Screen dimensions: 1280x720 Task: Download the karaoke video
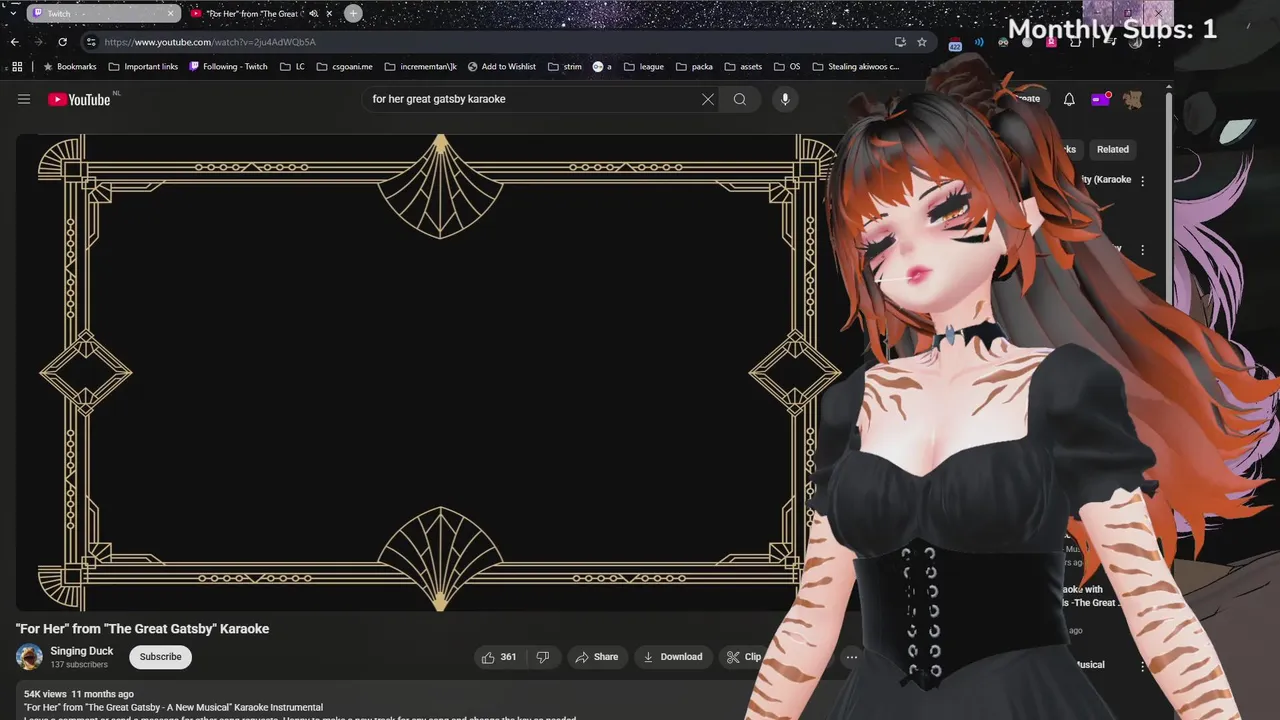672,657
